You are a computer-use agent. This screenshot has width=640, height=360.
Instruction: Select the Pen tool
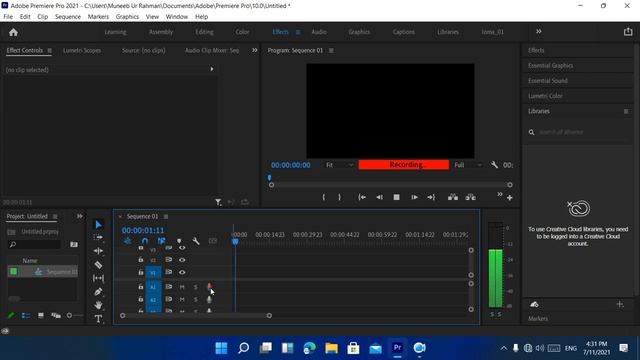[x=98, y=291]
